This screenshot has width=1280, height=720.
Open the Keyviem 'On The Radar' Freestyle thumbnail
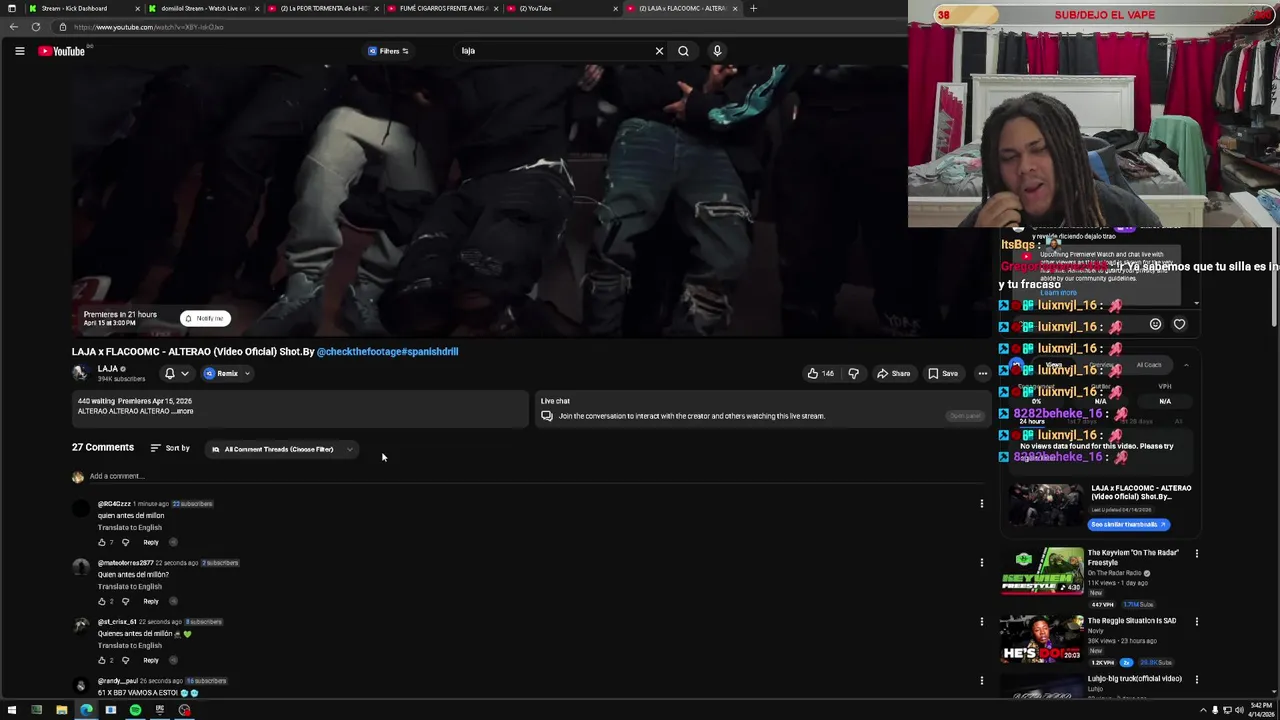1042,571
